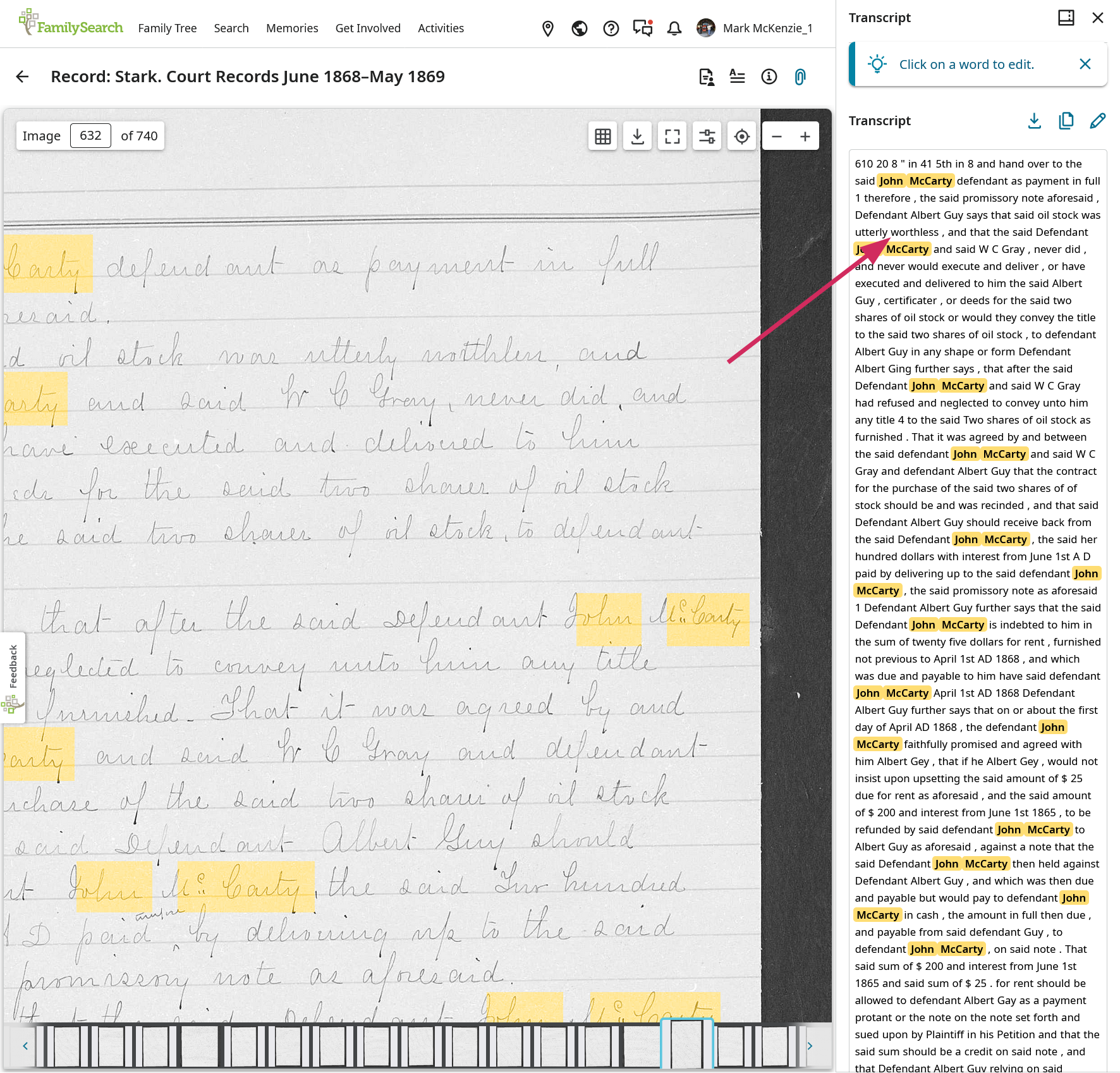Zoom out of the image
Screen dimensions: 1120x1073
click(777, 136)
